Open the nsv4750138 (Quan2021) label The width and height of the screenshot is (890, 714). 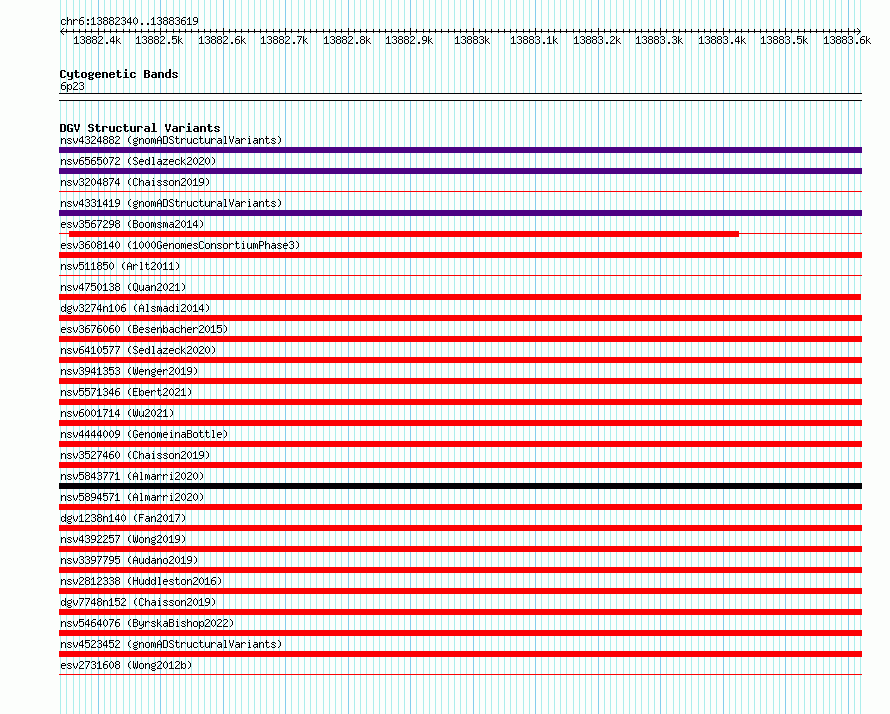pos(123,287)
